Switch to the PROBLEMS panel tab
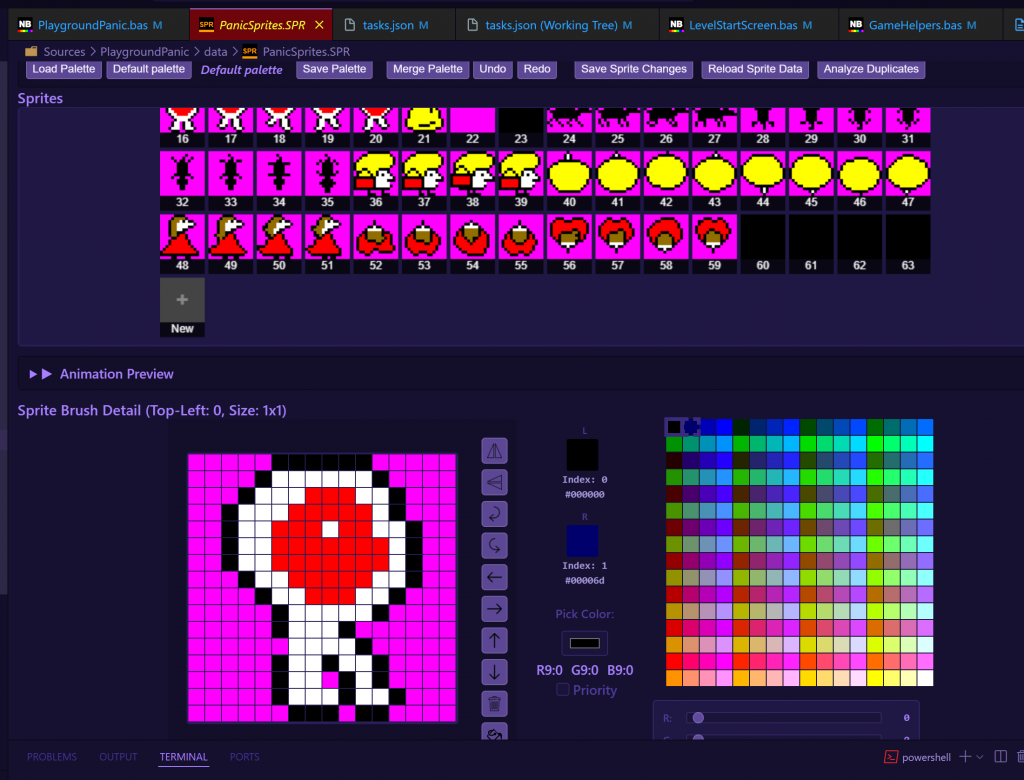Viewport: 1024px width, 780px height. 51,757
